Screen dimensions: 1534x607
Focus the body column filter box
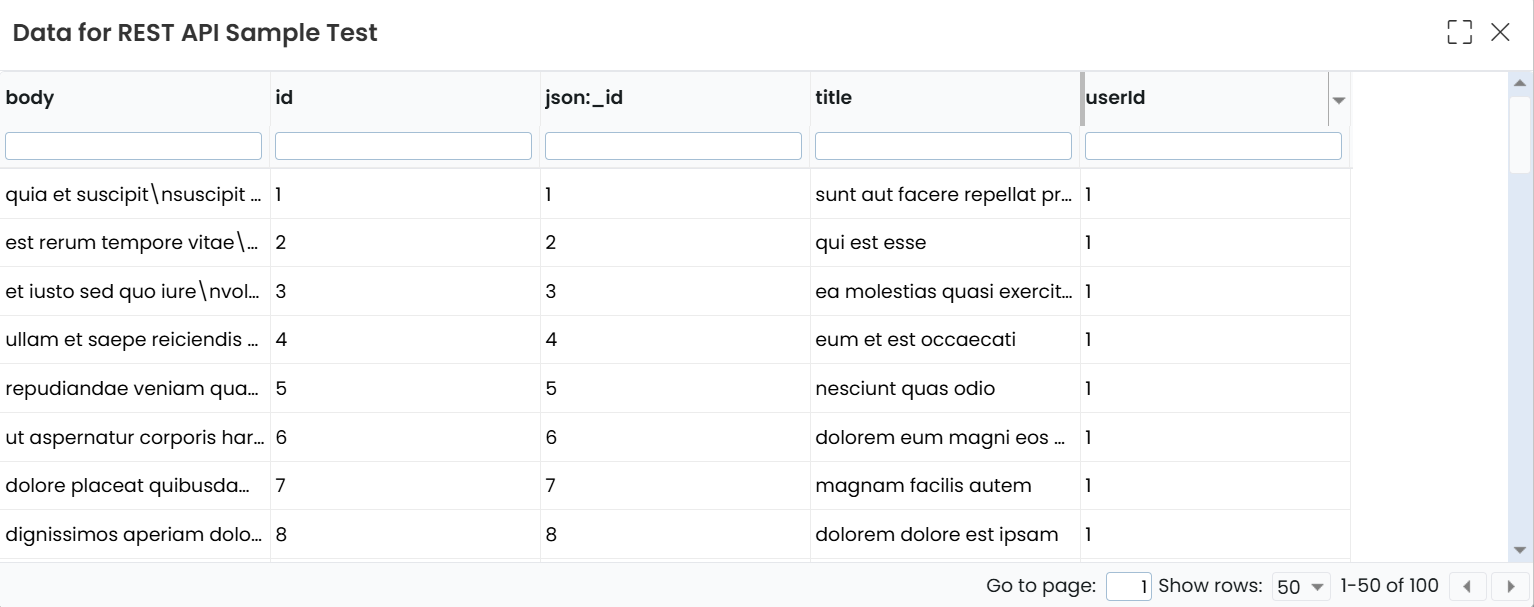(x=134, y=146)
